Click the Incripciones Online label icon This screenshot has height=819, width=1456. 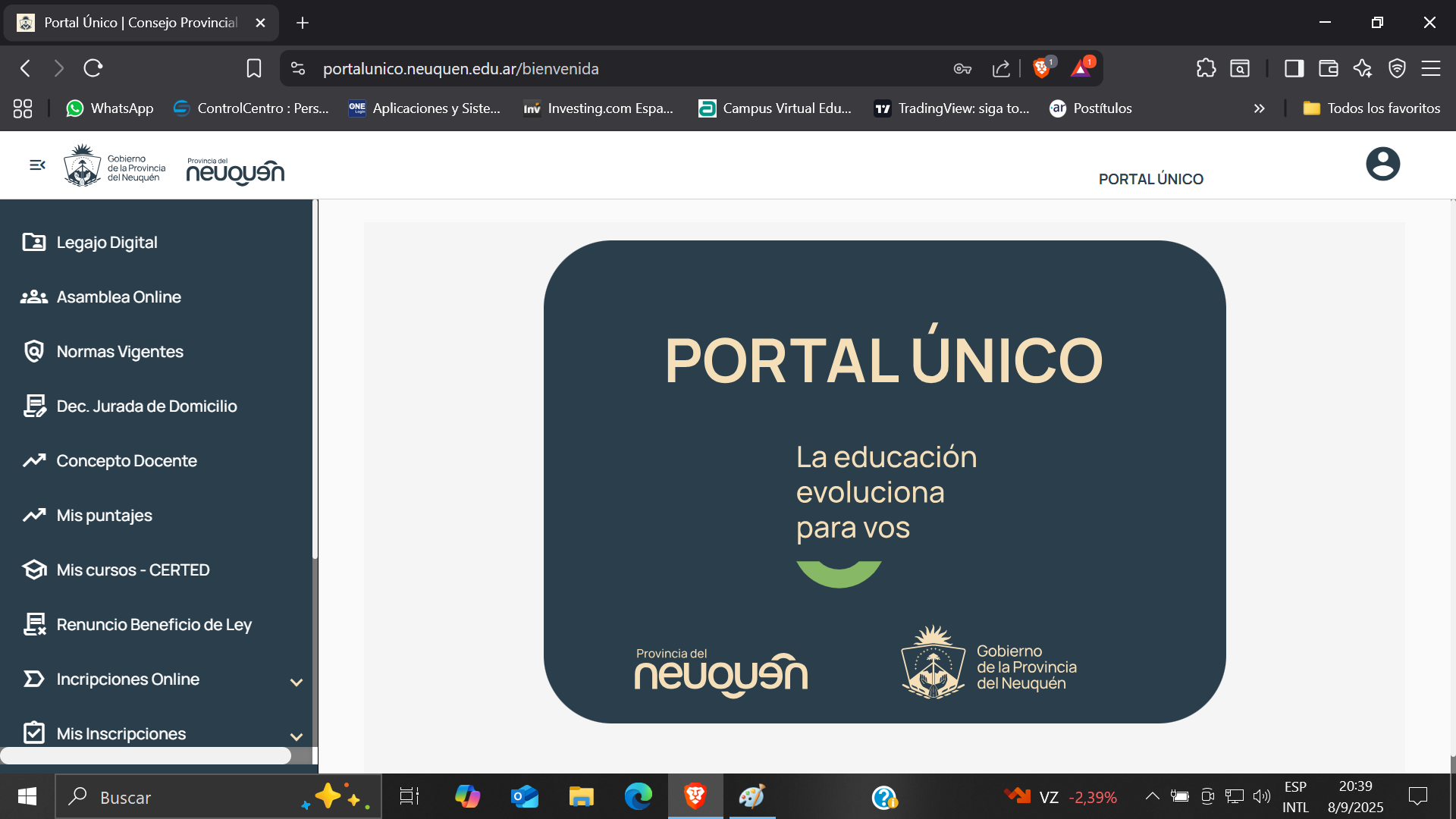point(33,679)
